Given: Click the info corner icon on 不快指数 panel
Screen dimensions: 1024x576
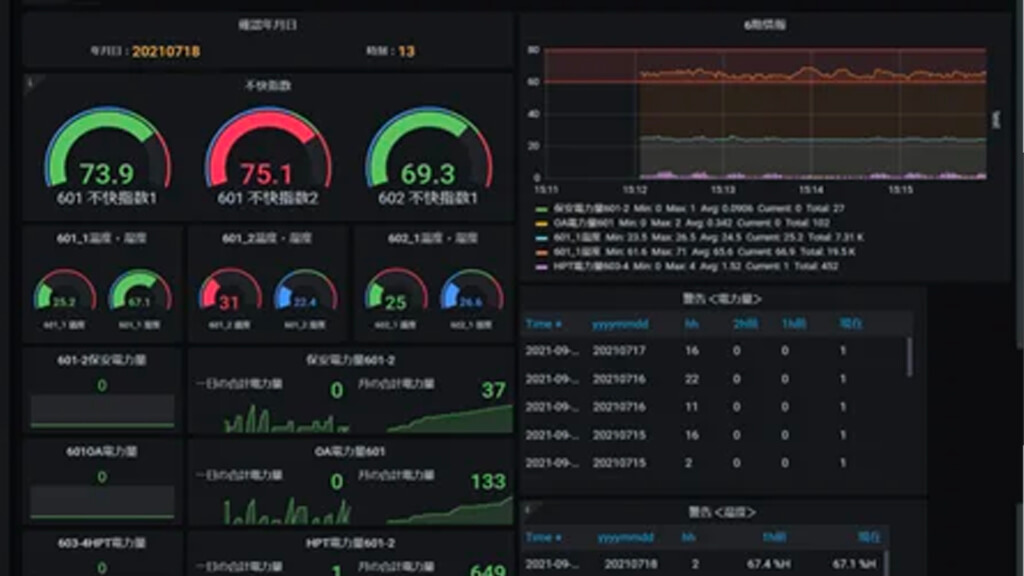Looking at the screenshot, I should tap(29, 83).
